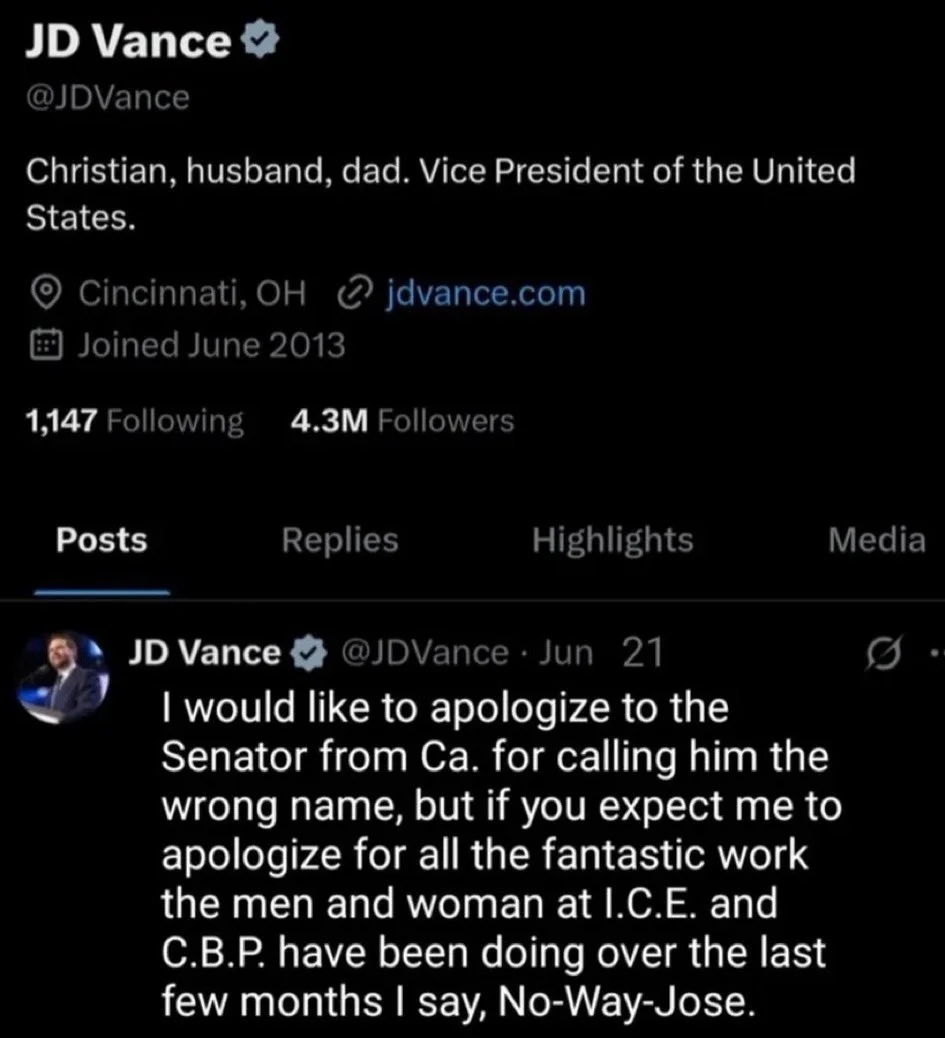Click the verified badge in the post header
Screen dimensions: 945x1038
click(308, 654)
